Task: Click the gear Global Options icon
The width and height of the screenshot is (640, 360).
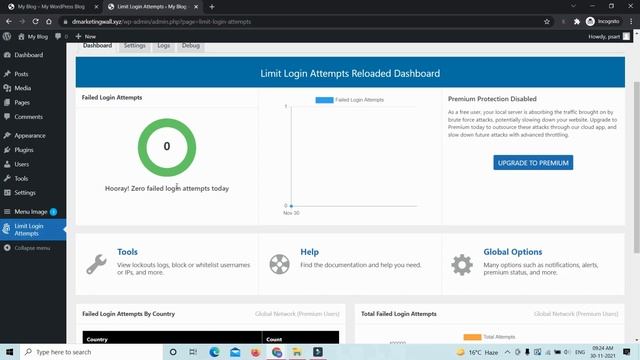Action: [x=462, y=264]
